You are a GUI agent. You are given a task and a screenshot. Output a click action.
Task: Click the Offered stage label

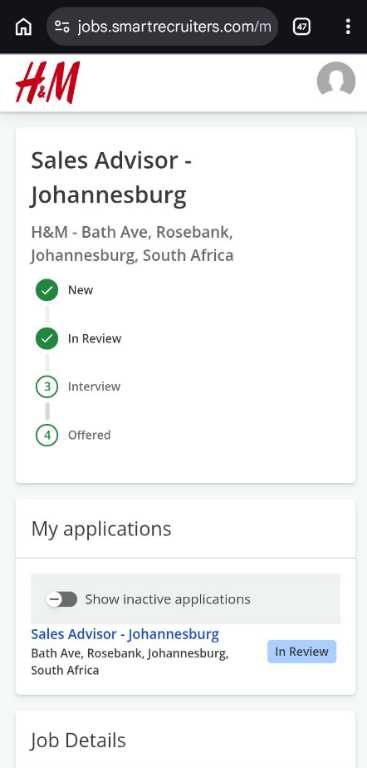point(89,435)
